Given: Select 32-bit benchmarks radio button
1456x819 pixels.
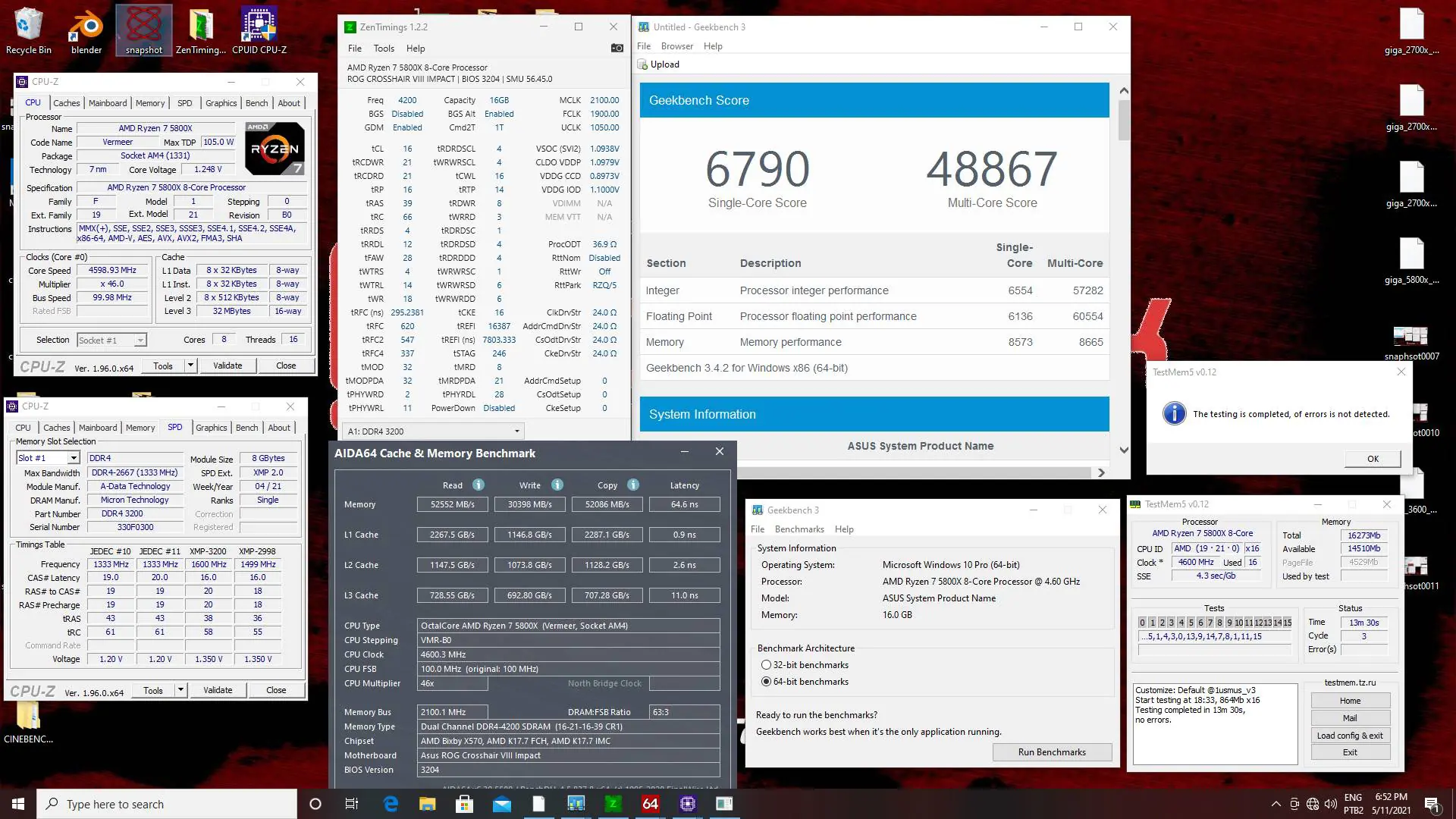Looking at the screenshot, I should pos(766,665).
